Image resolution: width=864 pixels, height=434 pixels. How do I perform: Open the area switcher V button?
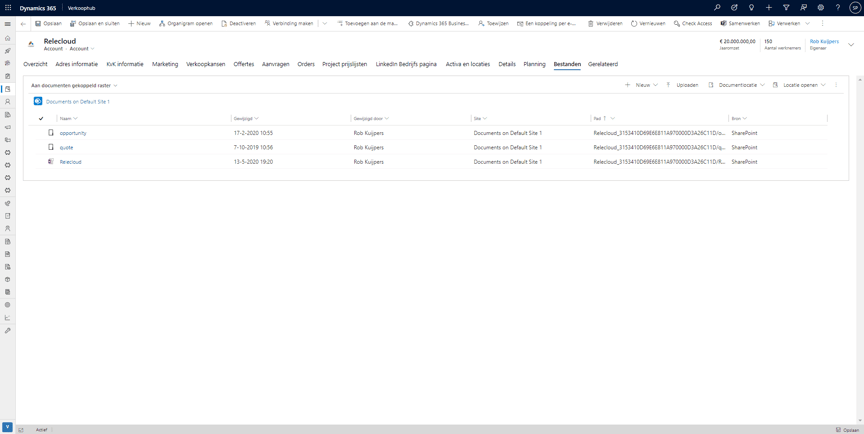tap(7, 427)
